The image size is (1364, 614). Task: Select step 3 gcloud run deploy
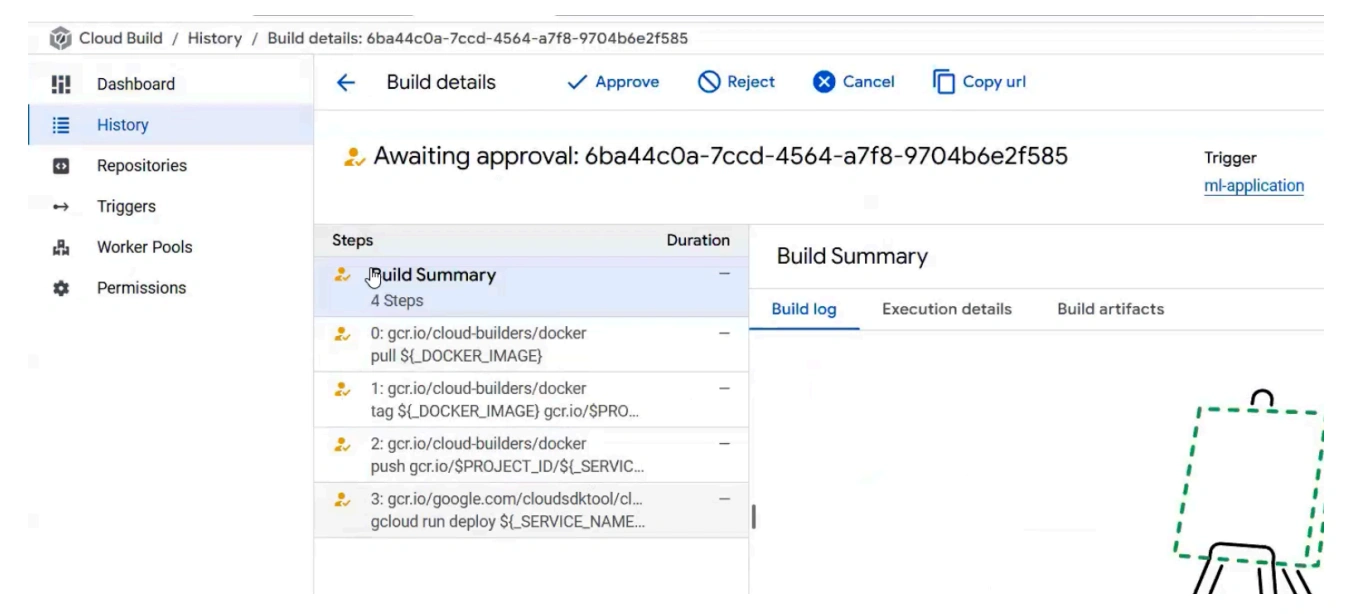(x=531, y=510)
